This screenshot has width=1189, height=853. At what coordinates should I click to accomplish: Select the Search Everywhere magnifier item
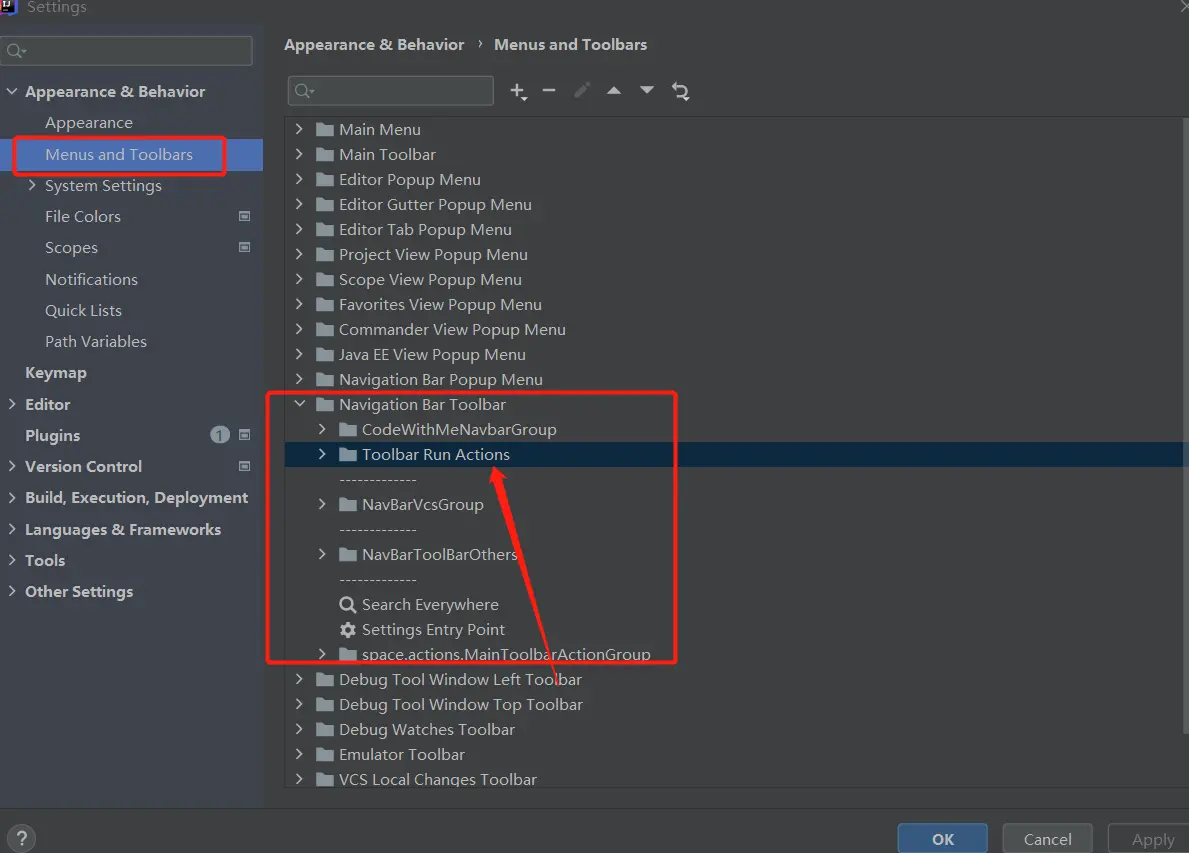pyautogui.click(x=429, y=604)
